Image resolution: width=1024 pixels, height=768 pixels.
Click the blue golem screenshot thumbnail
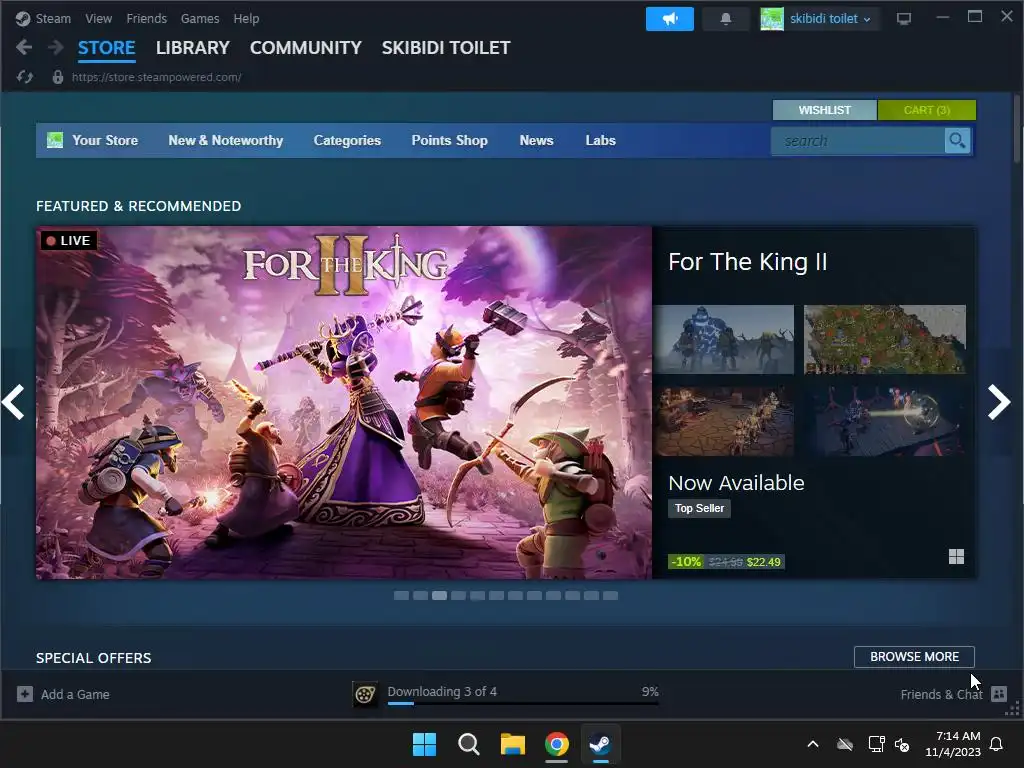pyautogui.click(x=725, y=339)
